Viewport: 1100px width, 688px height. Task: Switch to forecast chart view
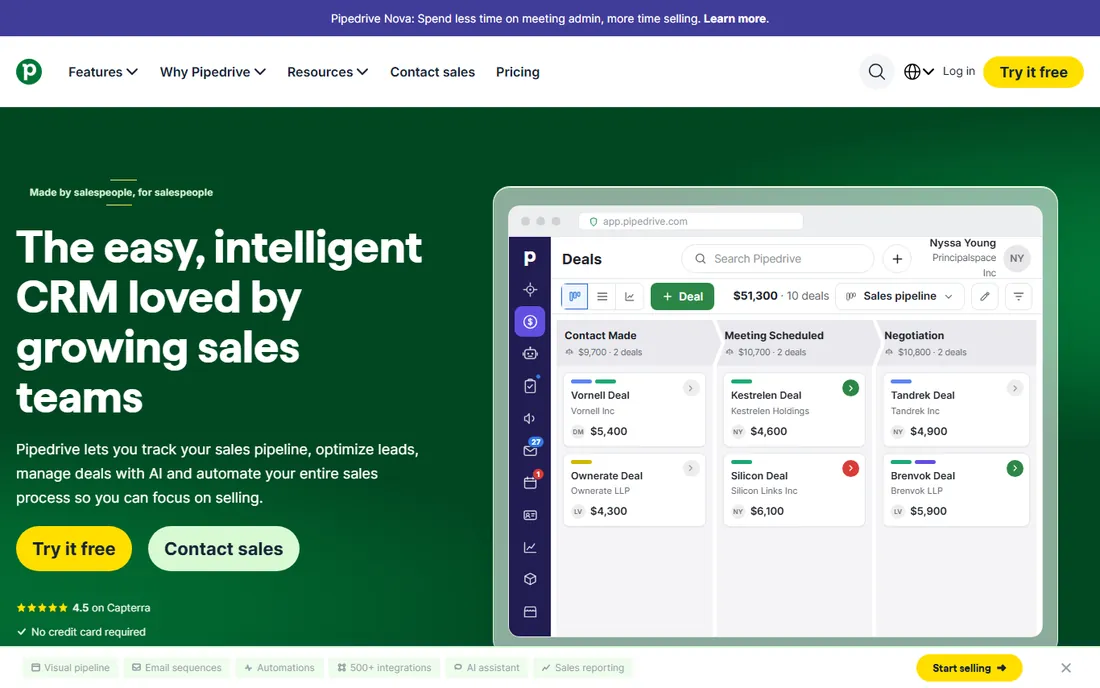pyautogui.click(x=629, y=296)
